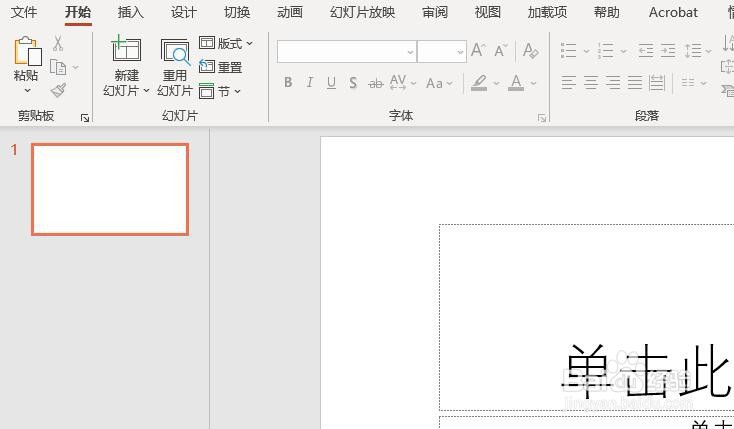Viewport: 734px width, 429px height.
Task: Increase the list indent level
Action: pos(668,50)
